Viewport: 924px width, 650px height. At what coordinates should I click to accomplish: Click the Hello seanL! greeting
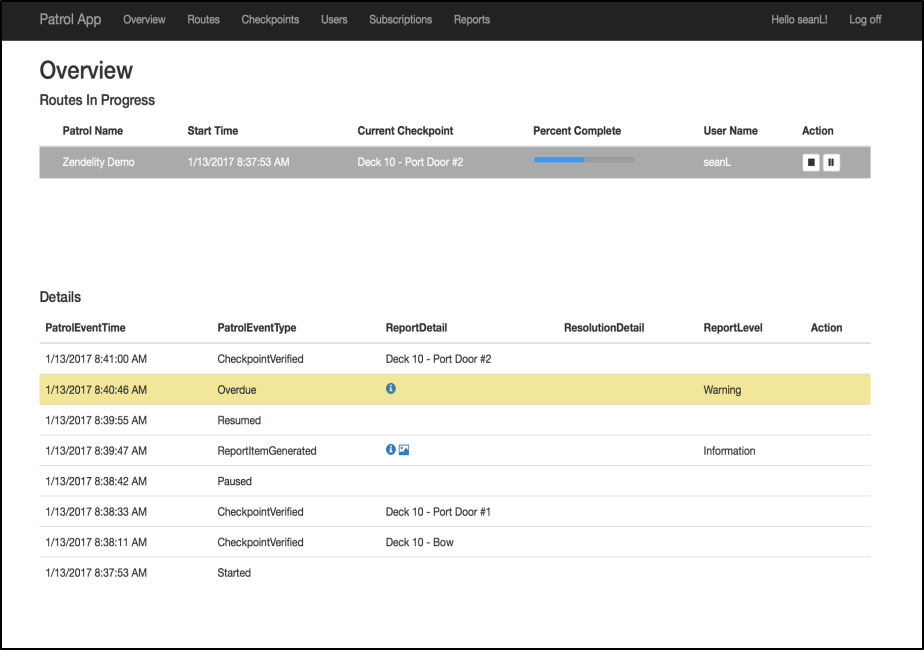(799, 19)
